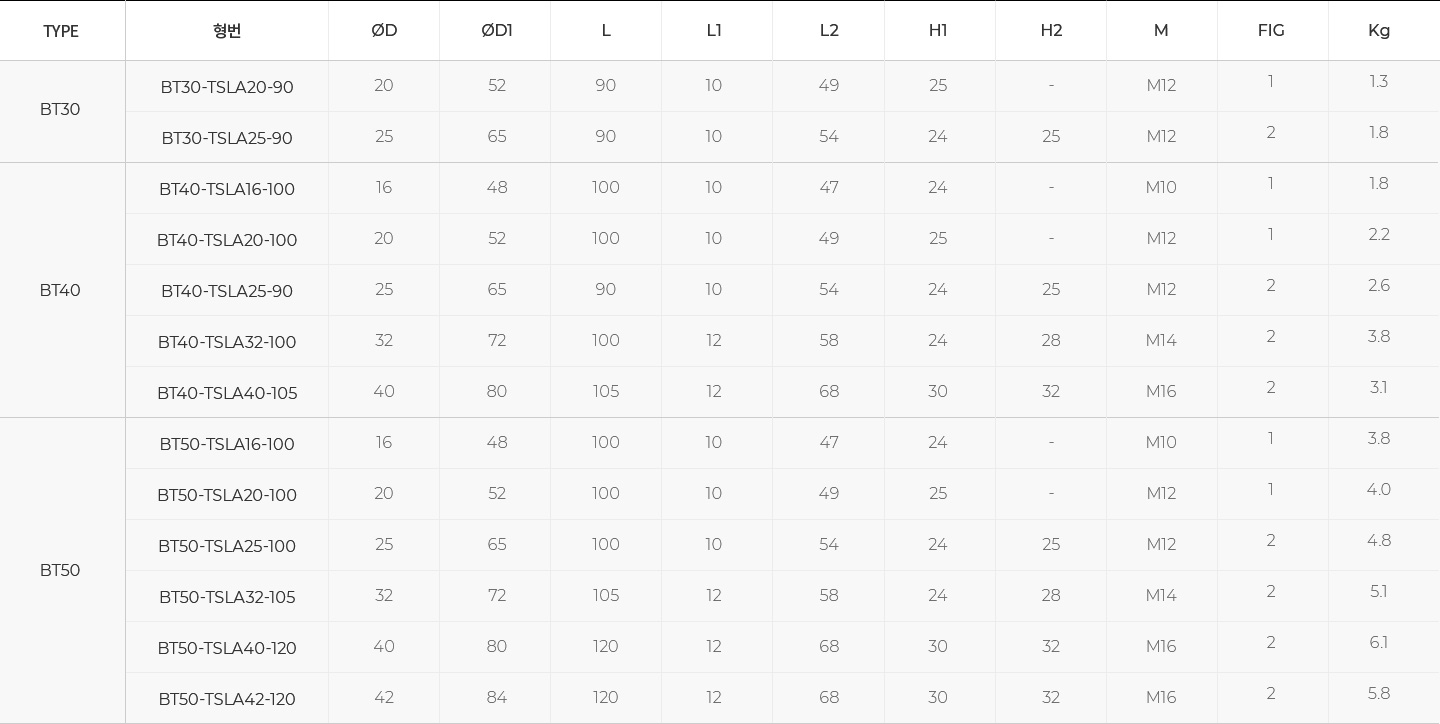1440x724 pixels.
Task: Select the BT50-TSLA25-100 model cell
Action: tap(227, 546)
